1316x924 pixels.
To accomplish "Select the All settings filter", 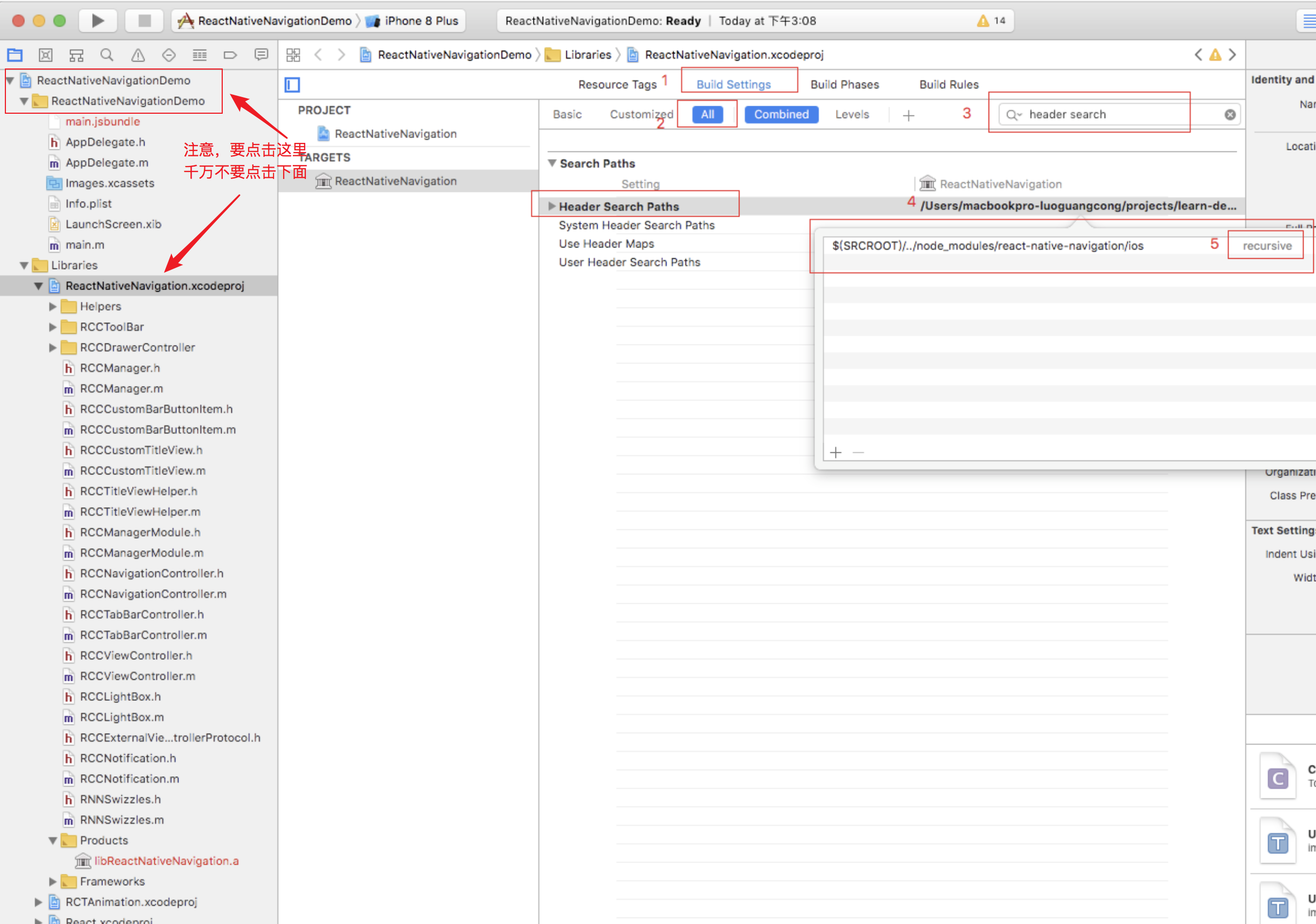I will coord(707,114).
